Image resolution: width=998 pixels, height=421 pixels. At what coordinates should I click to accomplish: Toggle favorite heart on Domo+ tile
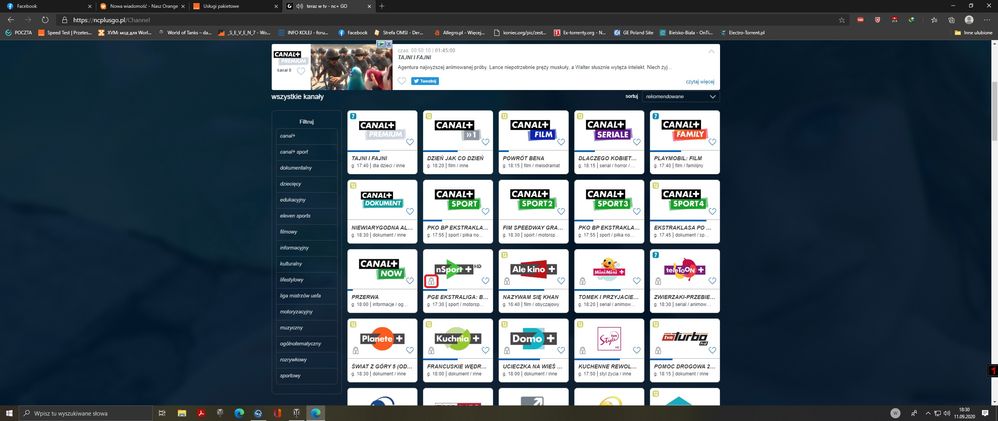561,352
